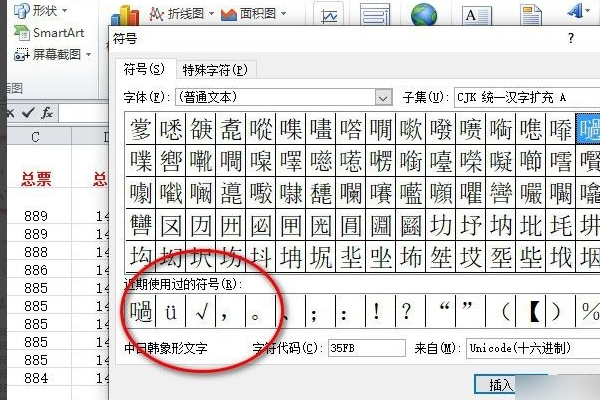Switch to the 特殊字符(P) tab

pyautogui.click(x=215, y=70)
